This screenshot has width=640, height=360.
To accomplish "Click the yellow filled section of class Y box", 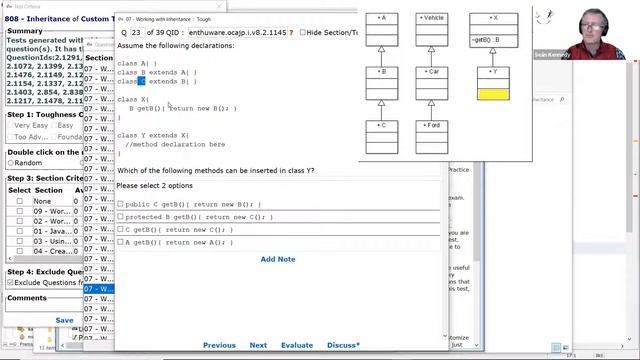I will [x=493, y=95].
